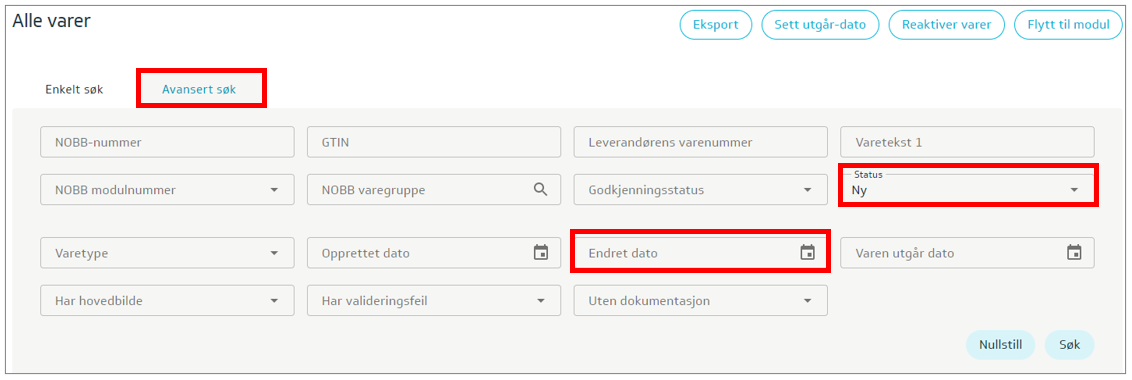Click the Eksport button

[x=715, y=25]
